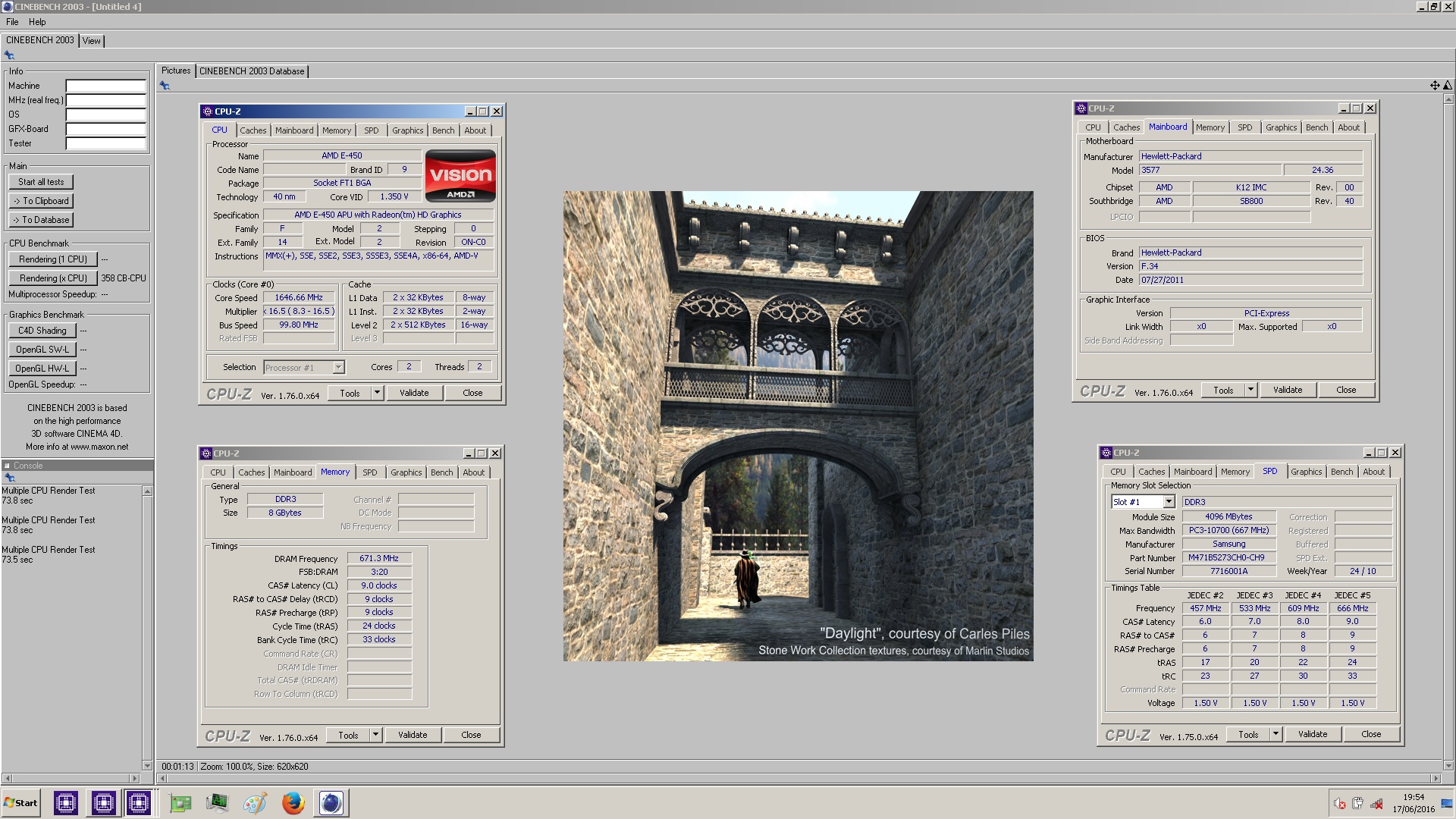
Task: Click the To Clipboard button
Action: point(41,201)
